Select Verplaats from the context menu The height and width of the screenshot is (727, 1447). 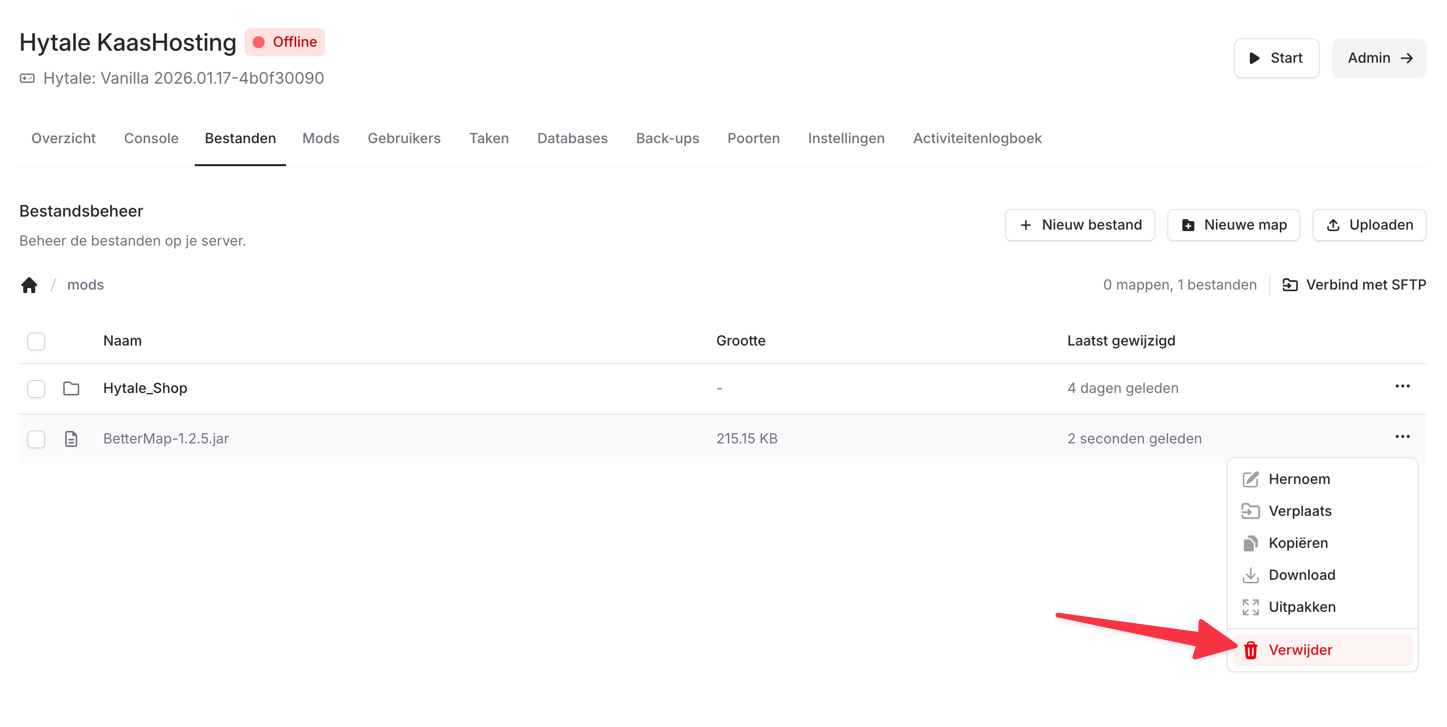tap(1299, 511)
